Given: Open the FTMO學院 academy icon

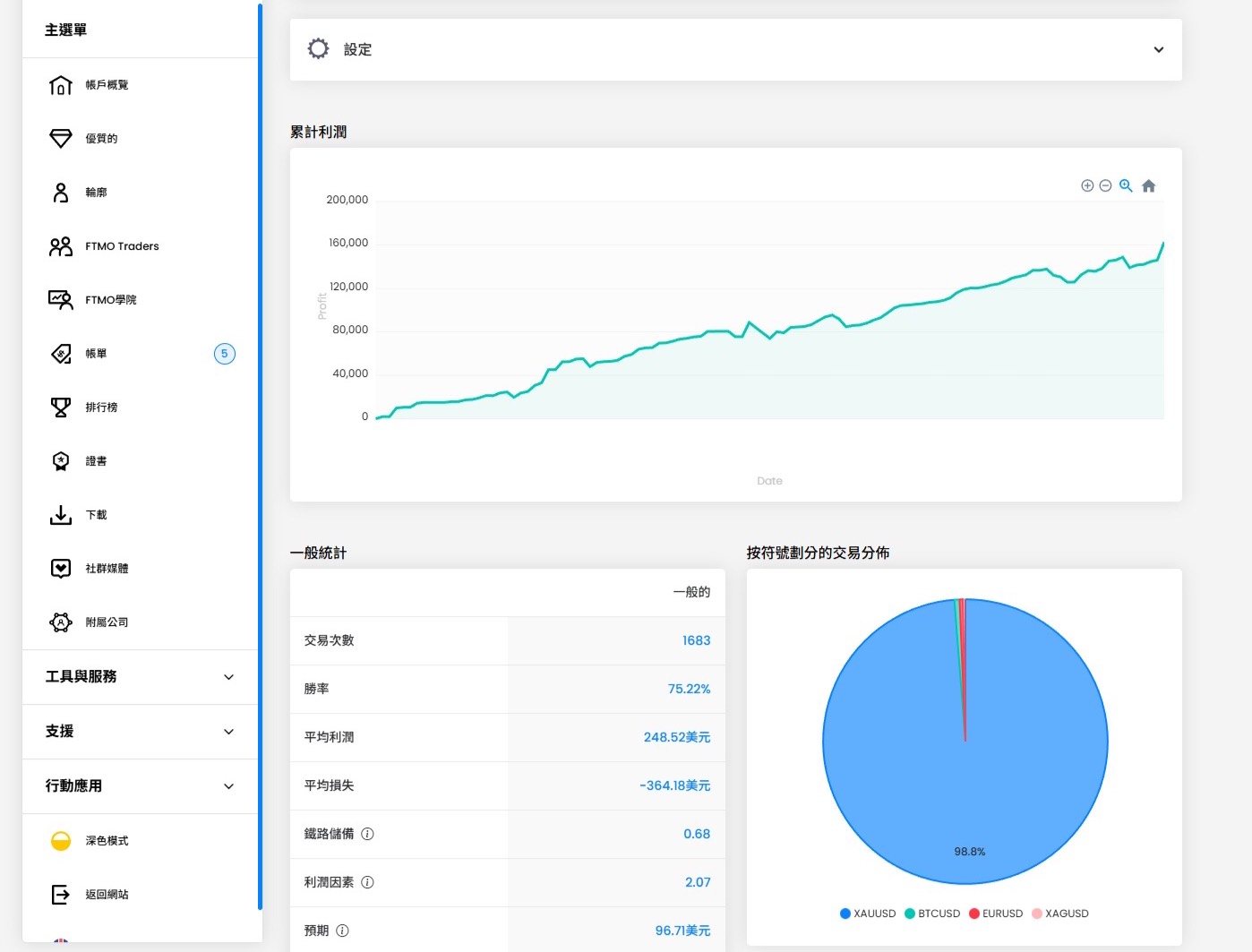Looking at the screenshot, I should pos(61,300).
